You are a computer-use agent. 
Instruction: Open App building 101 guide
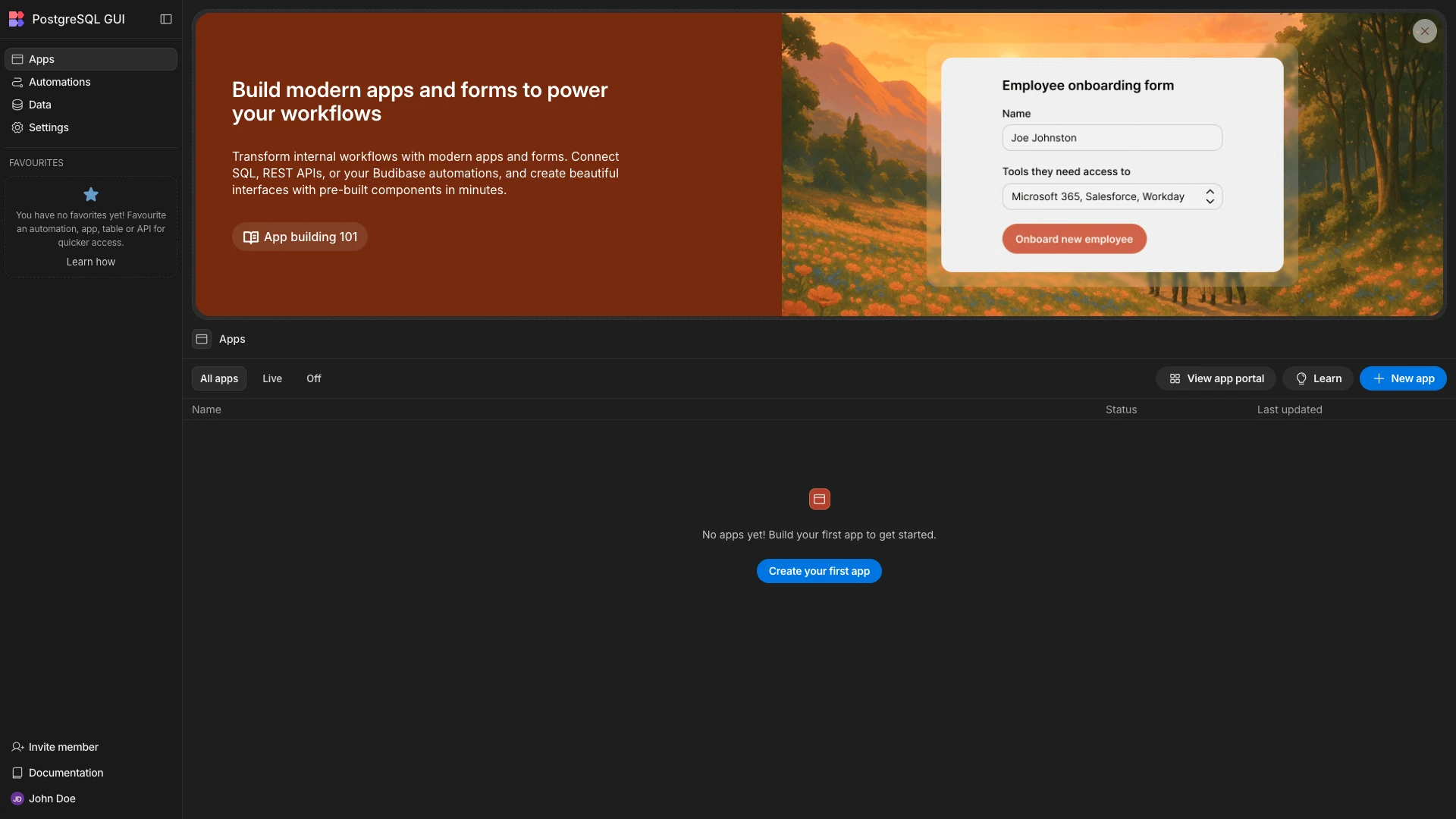pyautogui.click(x=300, y=237)
